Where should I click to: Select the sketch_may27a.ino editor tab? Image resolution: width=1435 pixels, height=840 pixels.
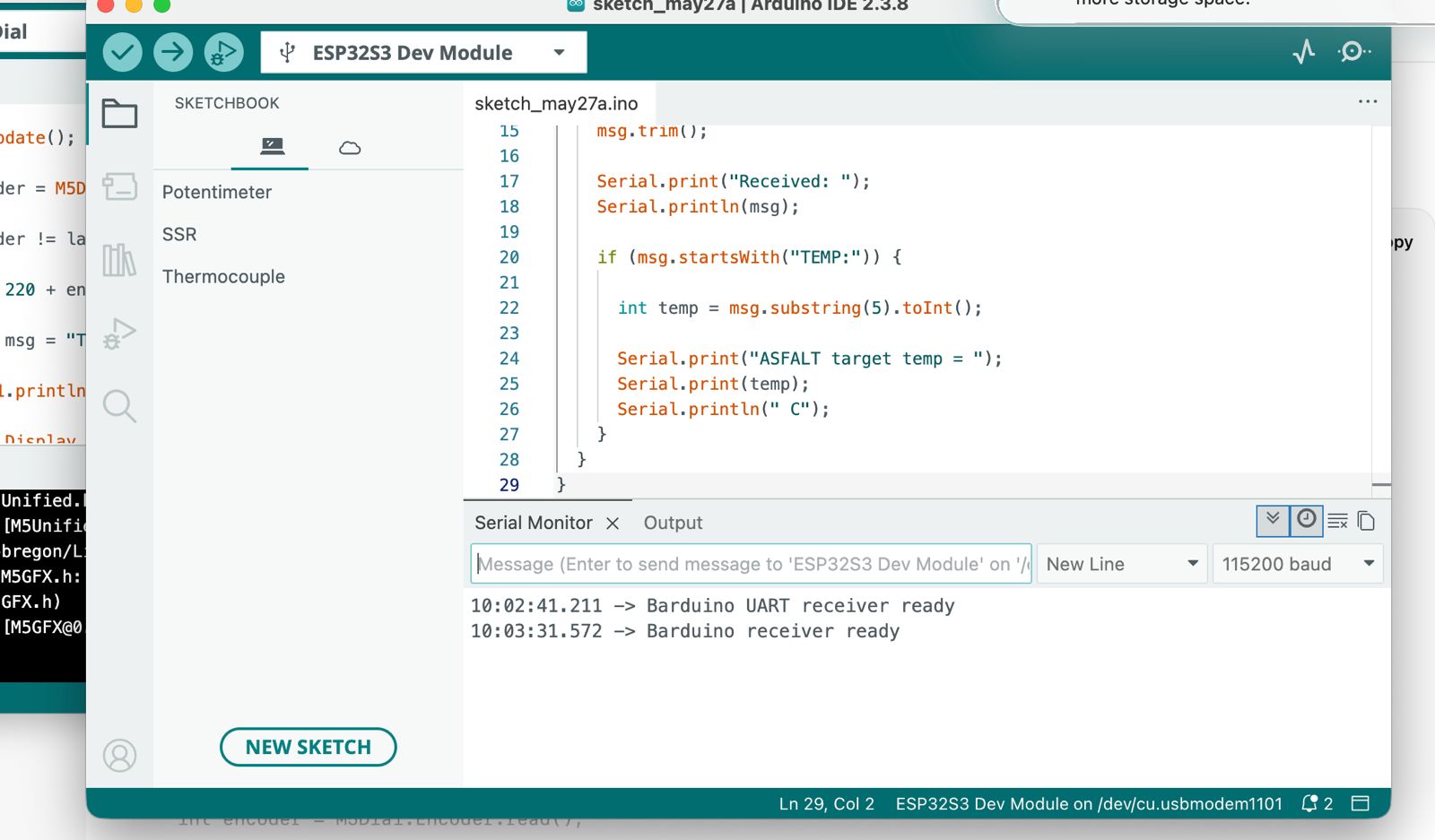[556, 104]
